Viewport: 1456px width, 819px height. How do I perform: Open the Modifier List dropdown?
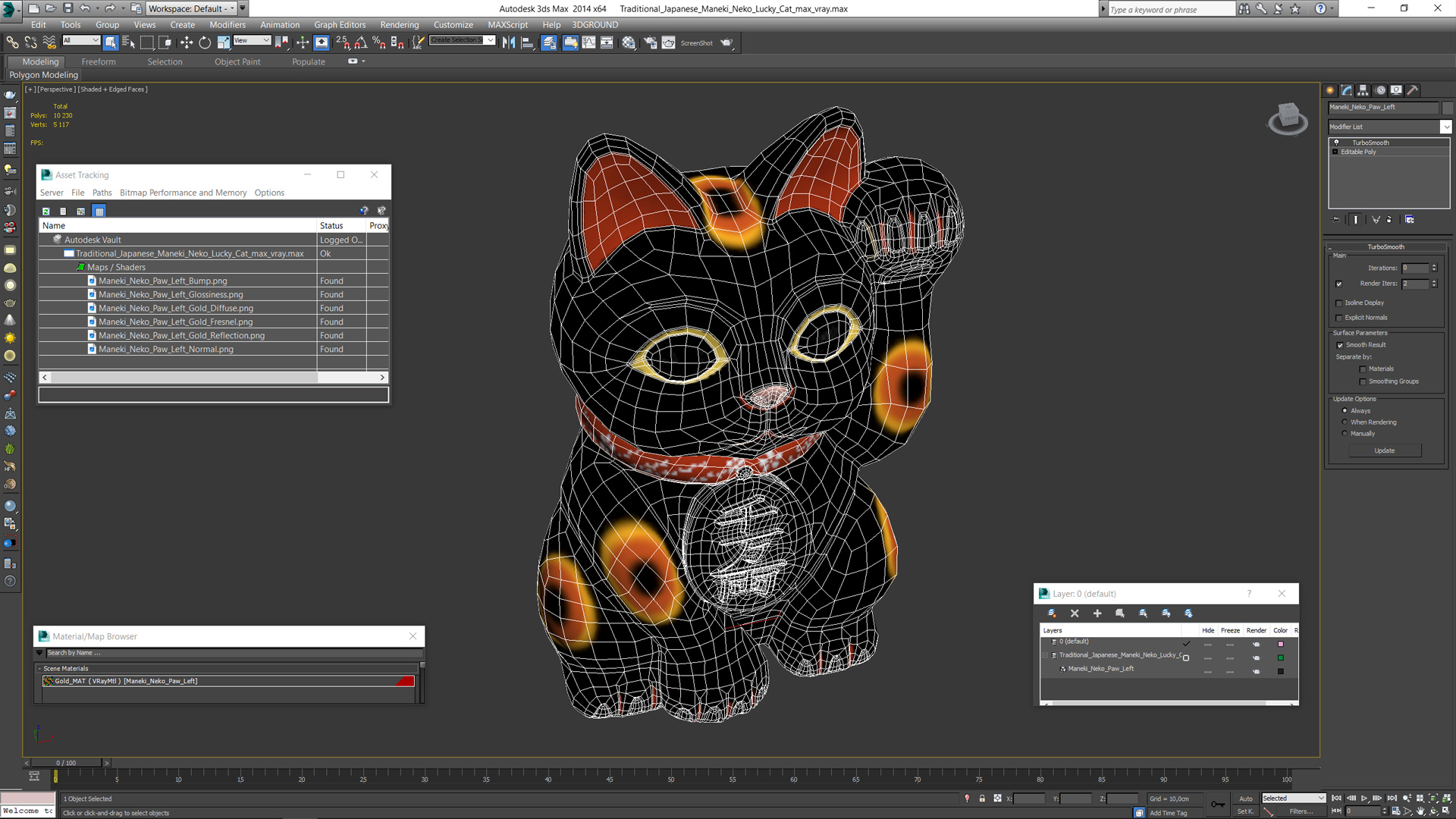[1446, 126]
